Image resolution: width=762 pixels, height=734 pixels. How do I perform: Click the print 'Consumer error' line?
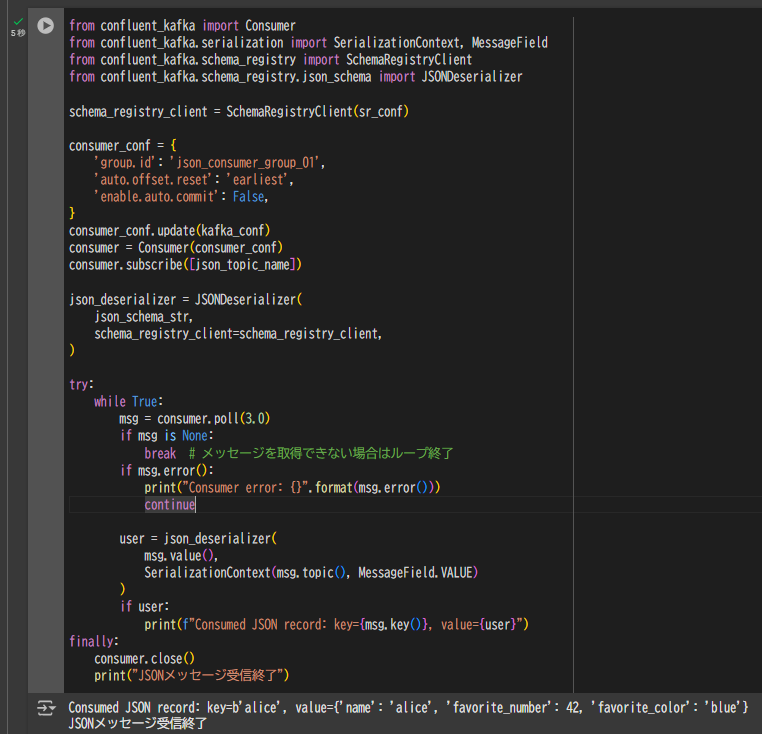tap(292, 488)
